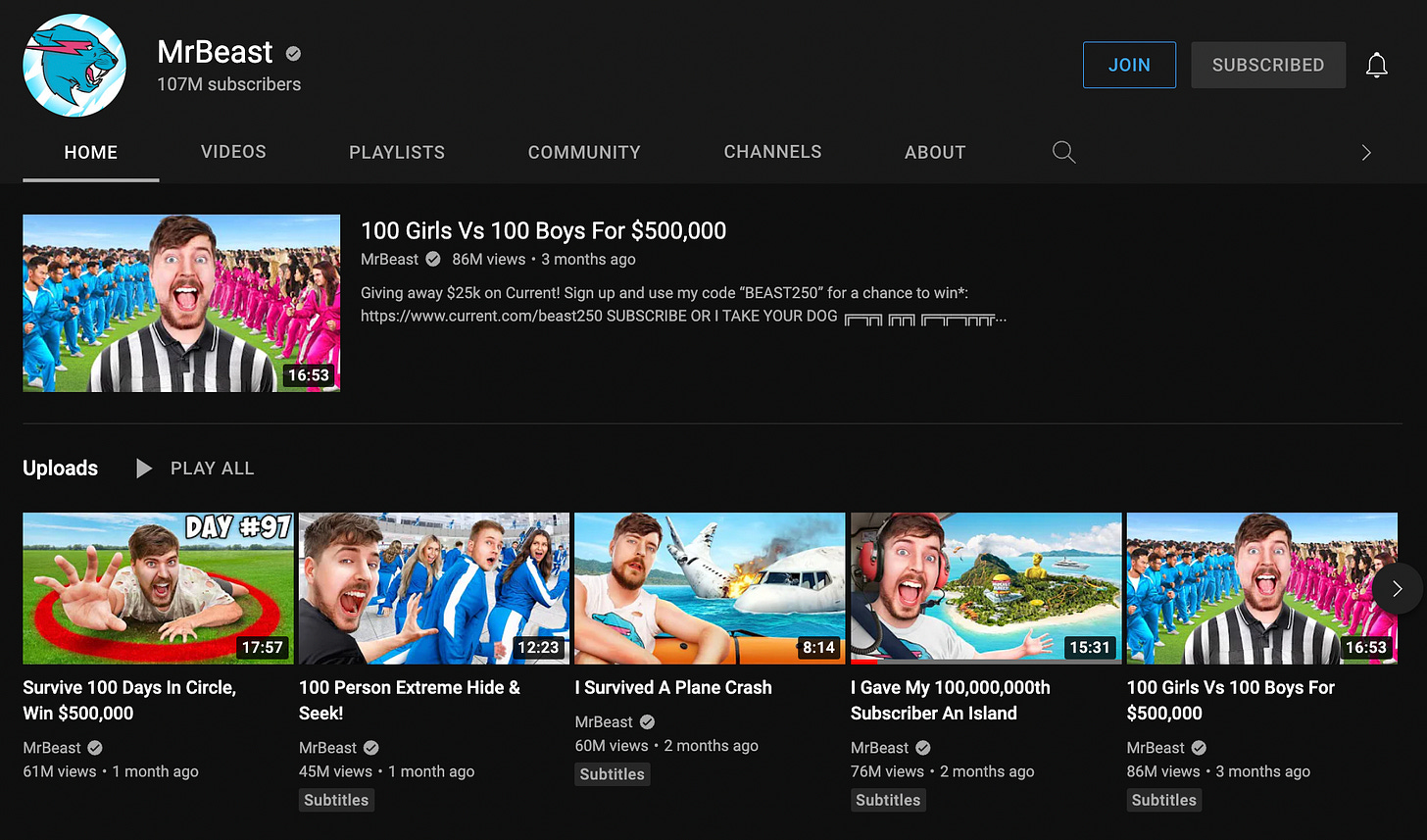The width and height of the screenshot is (1427, 840).
Task: Open I Survived A Plane Crash thumbnail
Action: point(710,588)
